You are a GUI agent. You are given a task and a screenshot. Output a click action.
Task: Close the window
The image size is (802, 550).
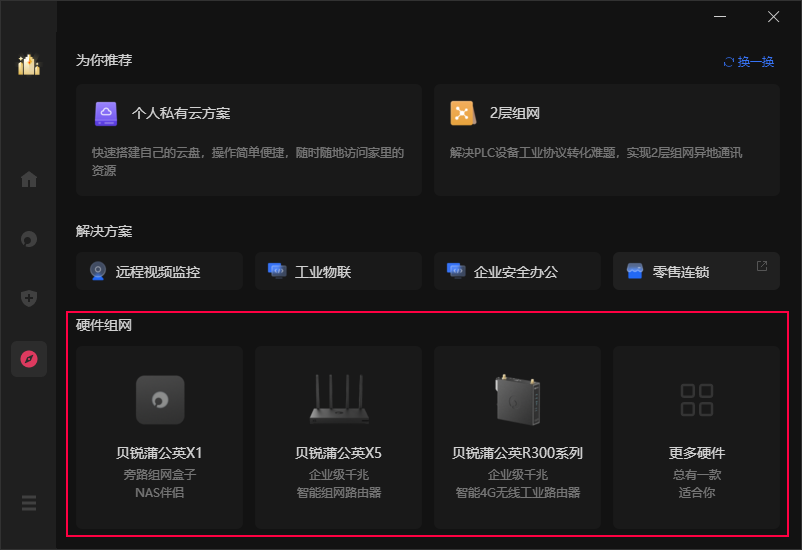tap(773, 16)
